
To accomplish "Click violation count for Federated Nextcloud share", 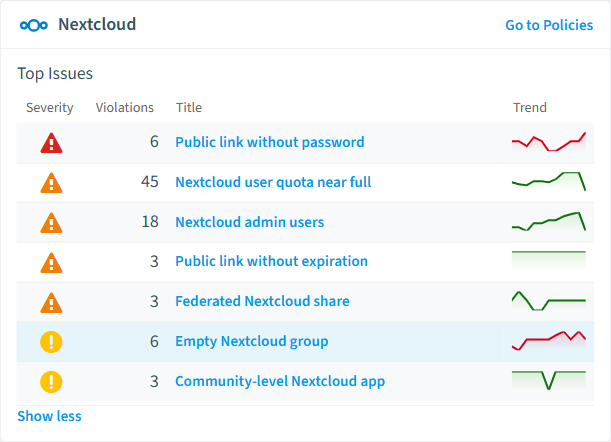I will pos(154,301).
